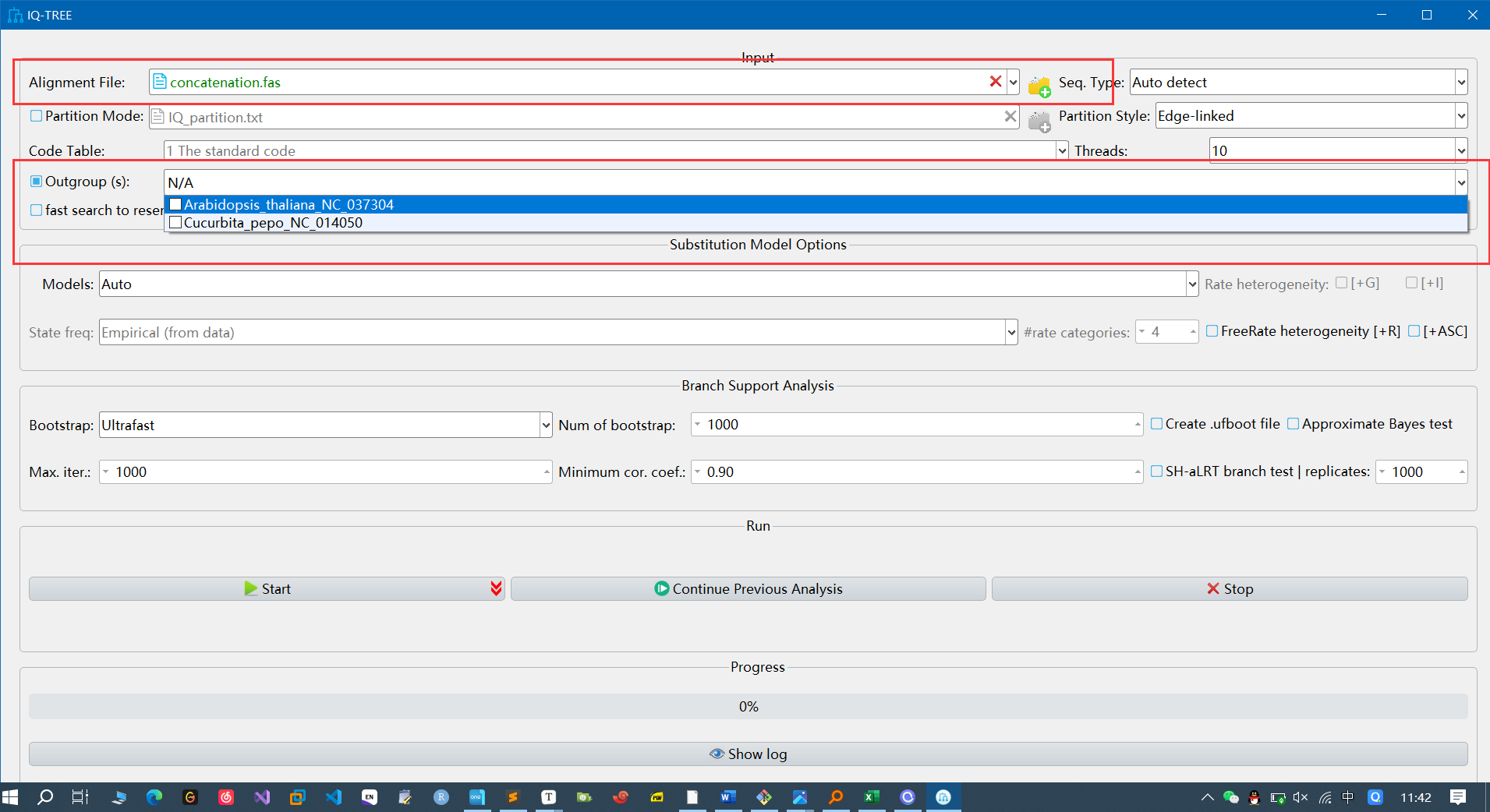The image size is (1490, 812).
Task: Click the Show log button
Action: tap(749, 754)
